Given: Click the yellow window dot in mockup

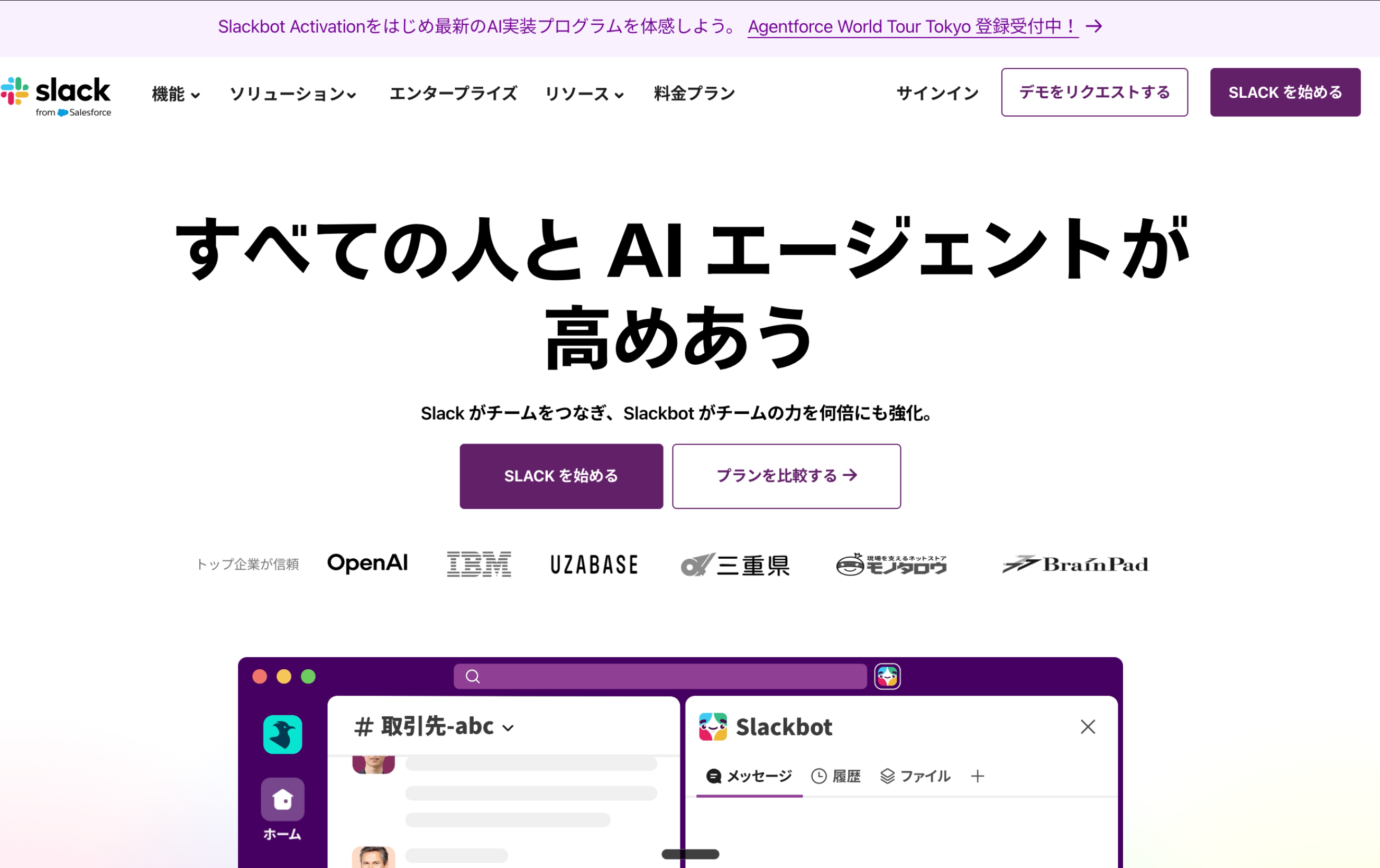Looking at the screenshot, I should click(284, 677).
